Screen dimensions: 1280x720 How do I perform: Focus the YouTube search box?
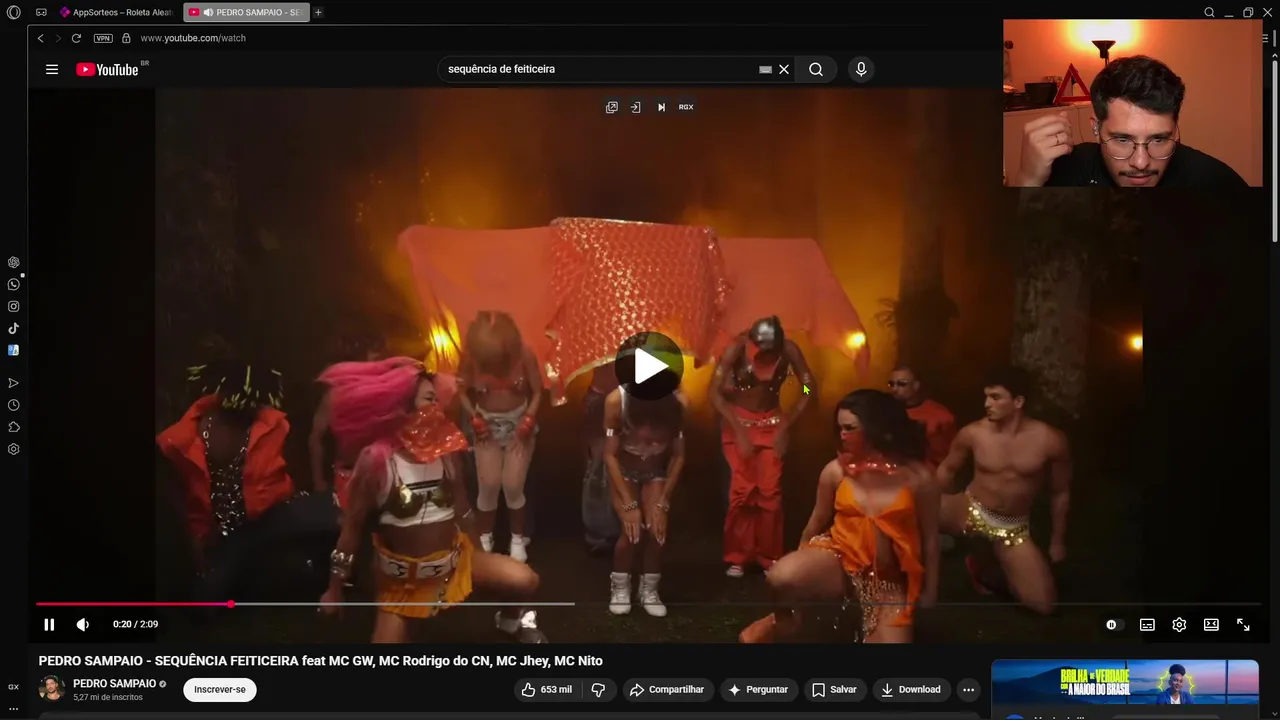coord(600,69)
